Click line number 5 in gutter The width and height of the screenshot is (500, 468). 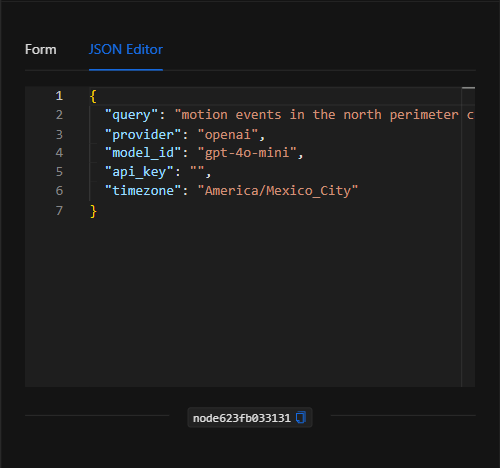(59, 172)
